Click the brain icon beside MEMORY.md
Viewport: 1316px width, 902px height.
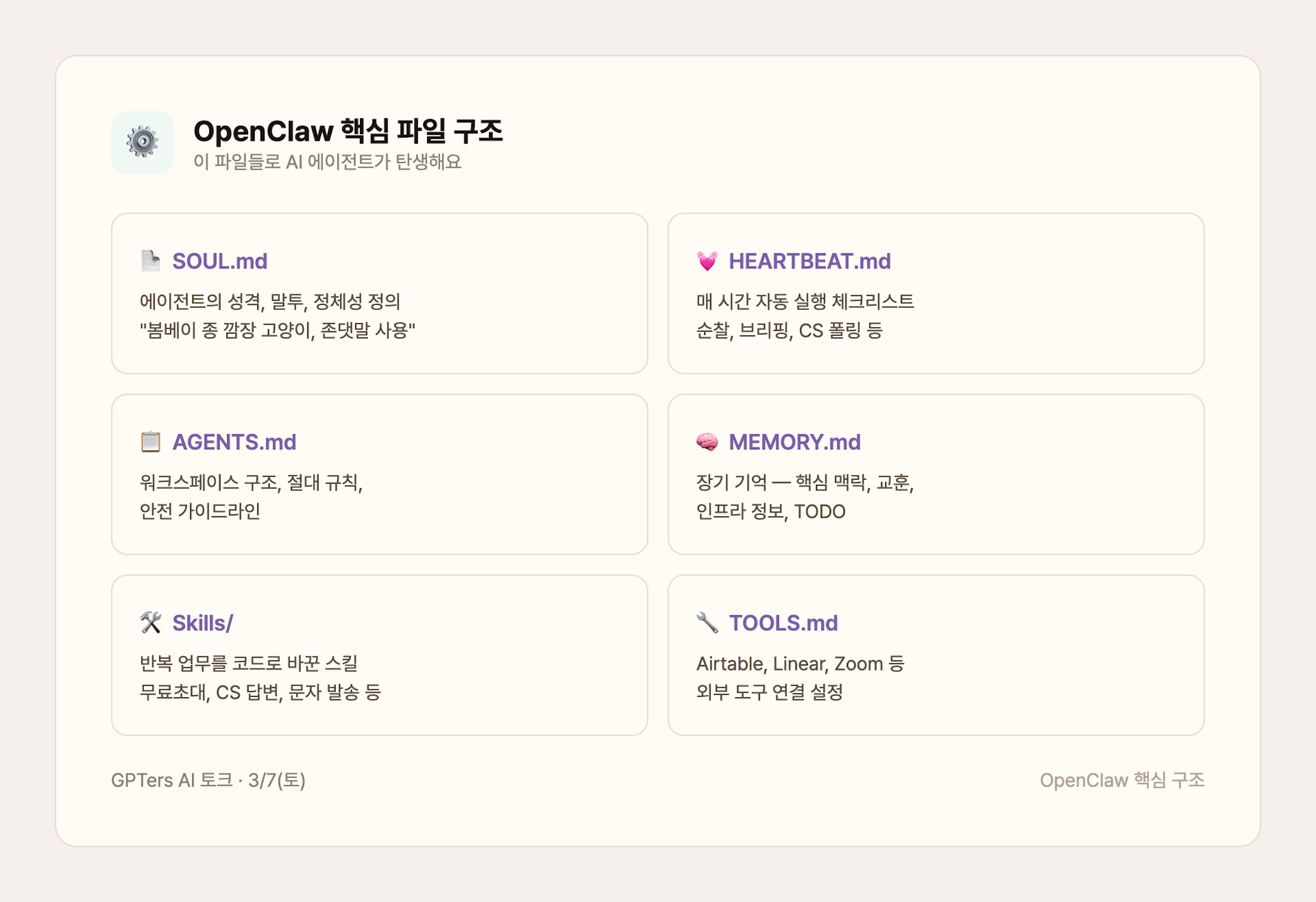click(x=707, y=442)
